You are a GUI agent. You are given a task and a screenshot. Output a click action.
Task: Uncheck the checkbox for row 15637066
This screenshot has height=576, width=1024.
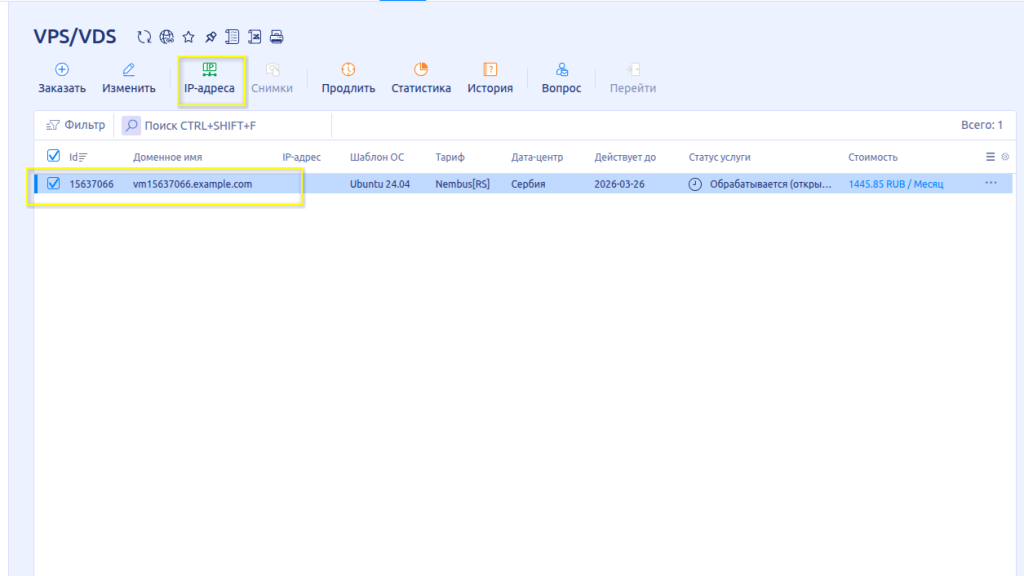pyautogui.click(x=54, y=184)
